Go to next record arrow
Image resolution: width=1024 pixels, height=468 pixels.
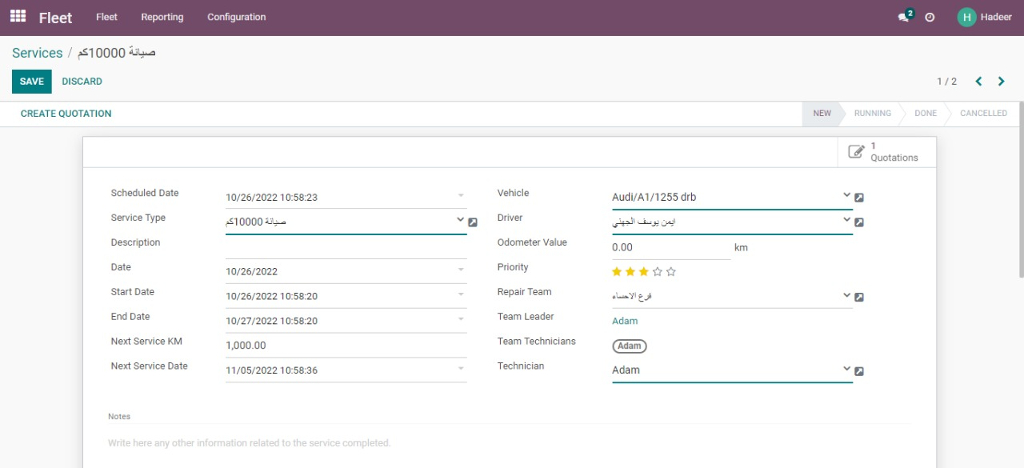coord(1001,81)
